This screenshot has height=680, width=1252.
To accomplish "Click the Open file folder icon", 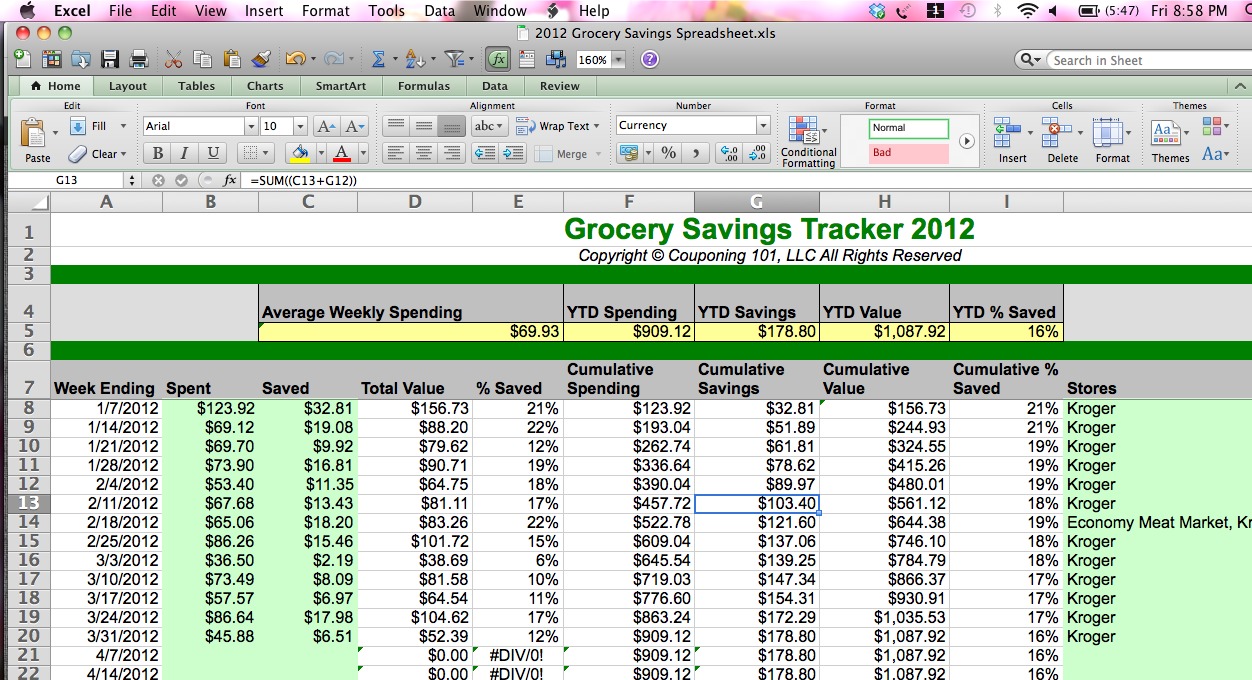I will click(x=80, y=59).
